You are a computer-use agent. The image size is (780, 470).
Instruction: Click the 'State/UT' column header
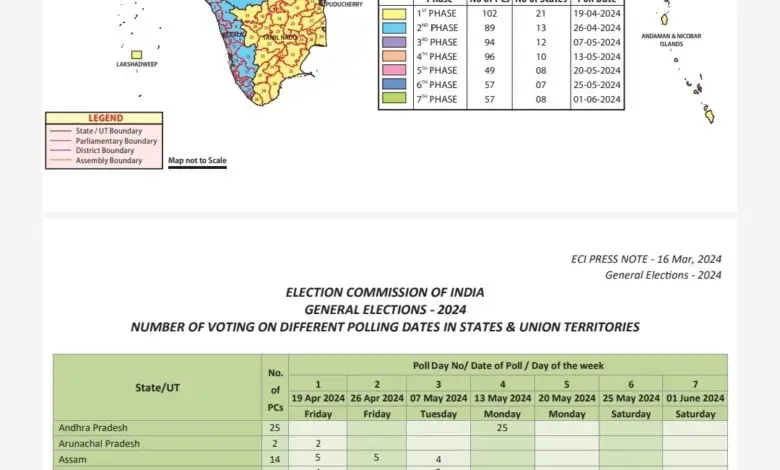[x=157, y=388]
